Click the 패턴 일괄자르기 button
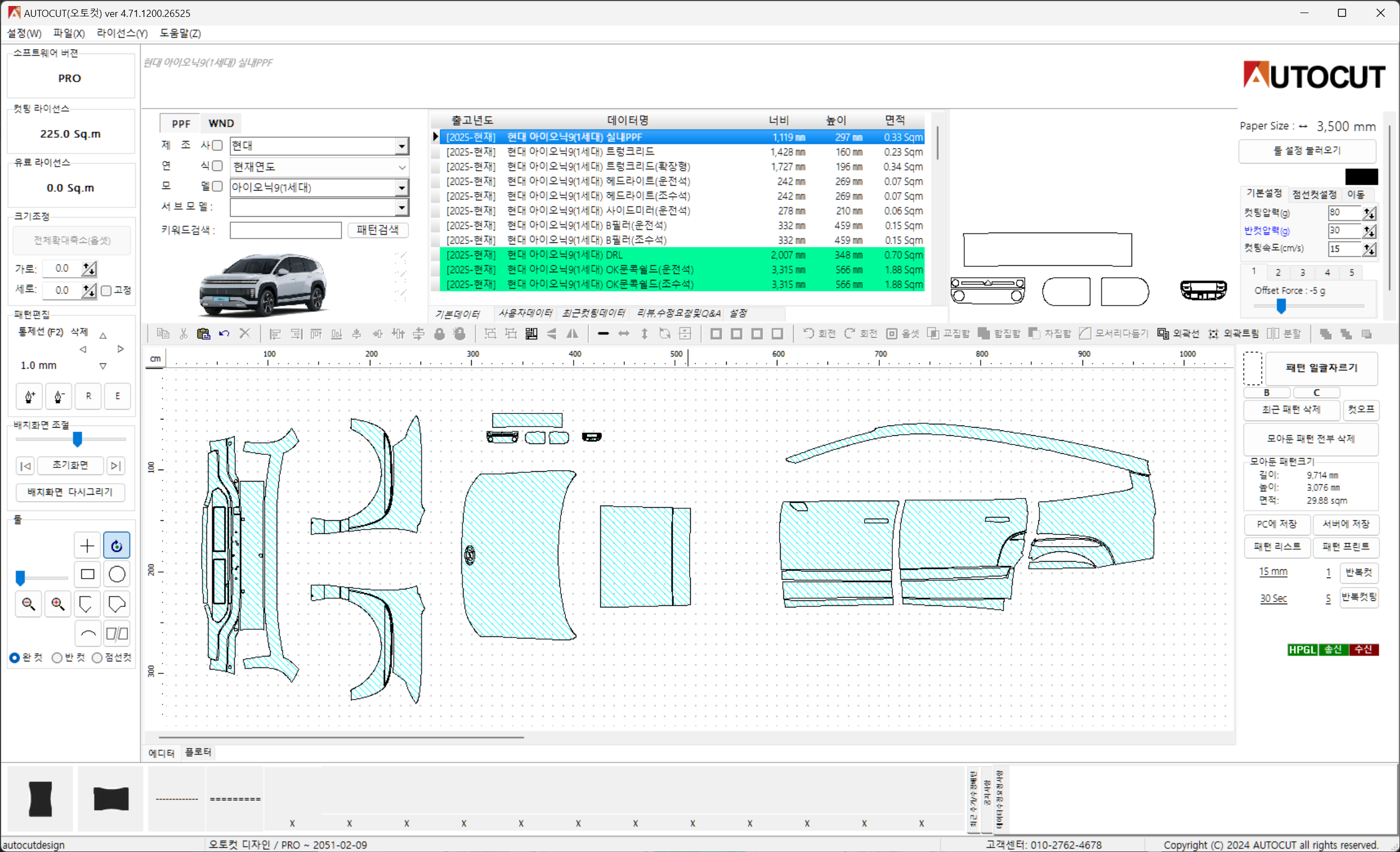Screen dimensions: 1400x852 [x=1322, y=368]
